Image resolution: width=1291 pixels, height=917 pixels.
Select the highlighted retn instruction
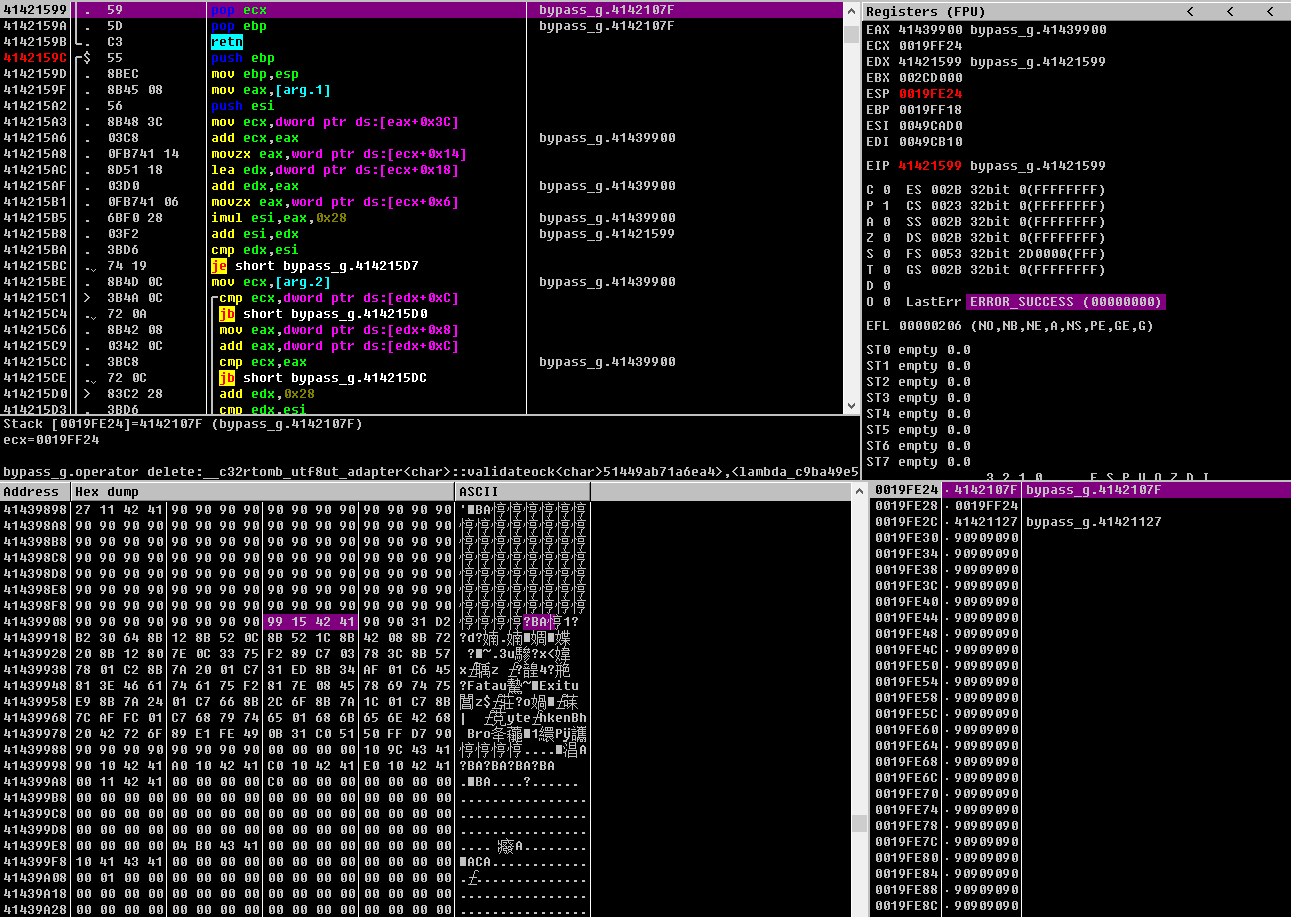pyautogui.click(x=226, y=42)
